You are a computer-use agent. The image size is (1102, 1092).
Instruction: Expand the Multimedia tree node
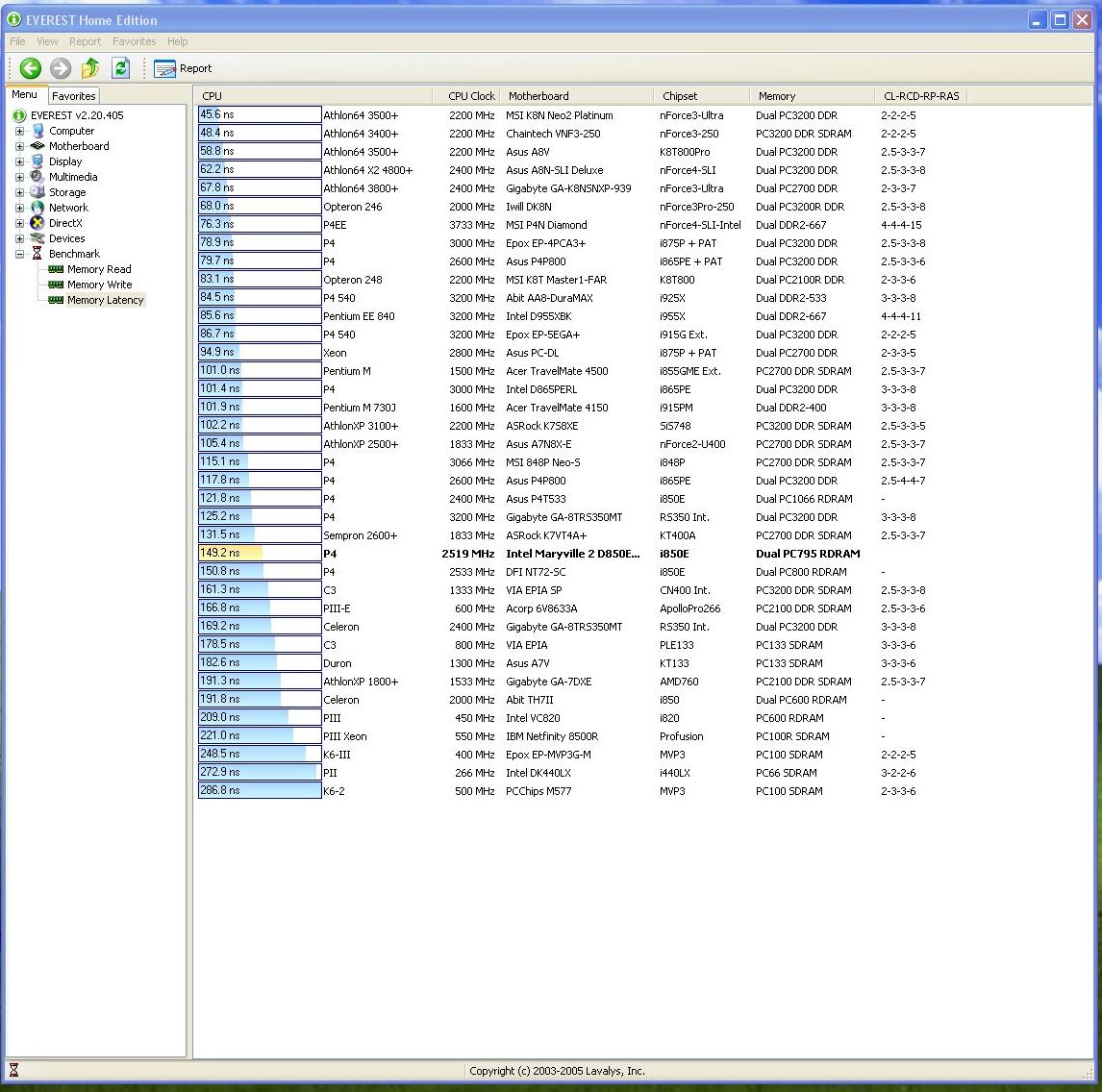pos(19,178)
